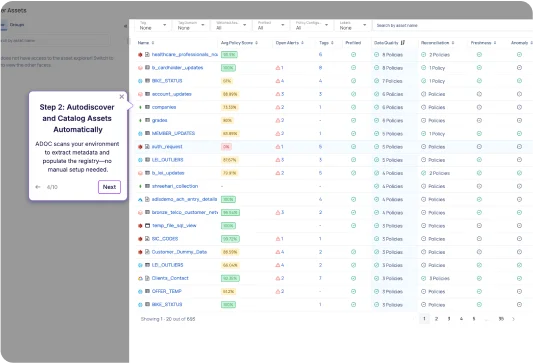
Task: Open healthcare_professionals asset link
Action: pyautogui.click(x=185, y=55)
